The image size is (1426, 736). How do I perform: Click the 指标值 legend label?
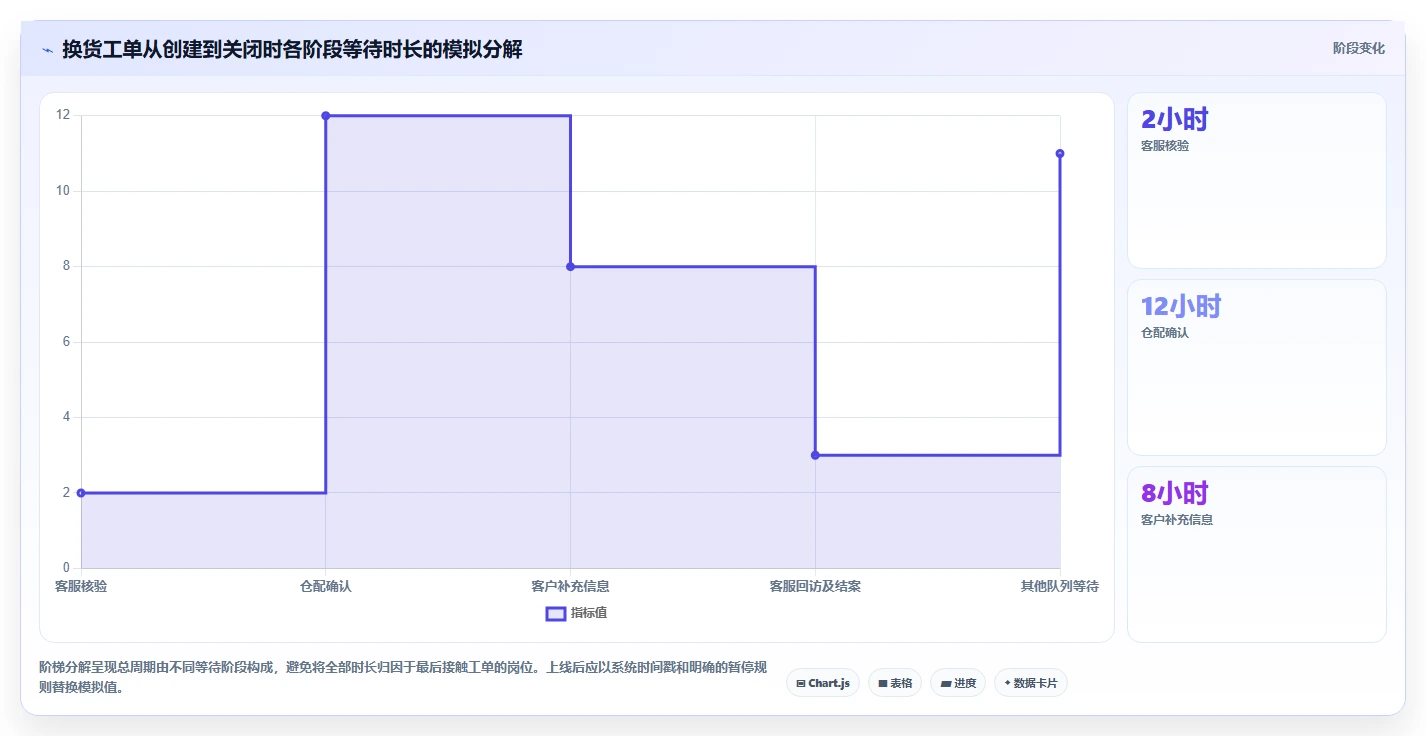[589, 613]
